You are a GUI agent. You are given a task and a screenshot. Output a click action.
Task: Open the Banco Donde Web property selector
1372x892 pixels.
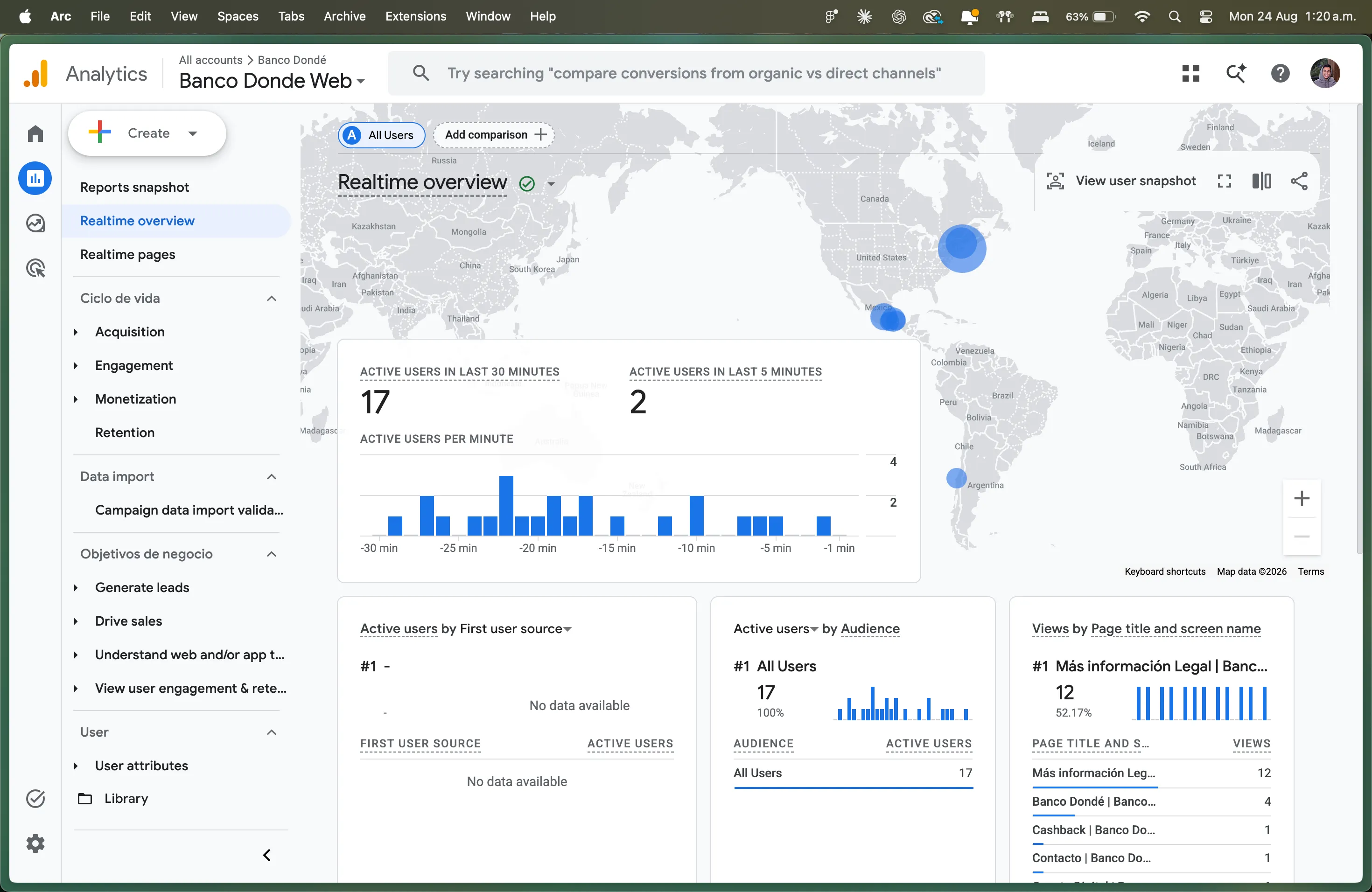coord(272,81)
